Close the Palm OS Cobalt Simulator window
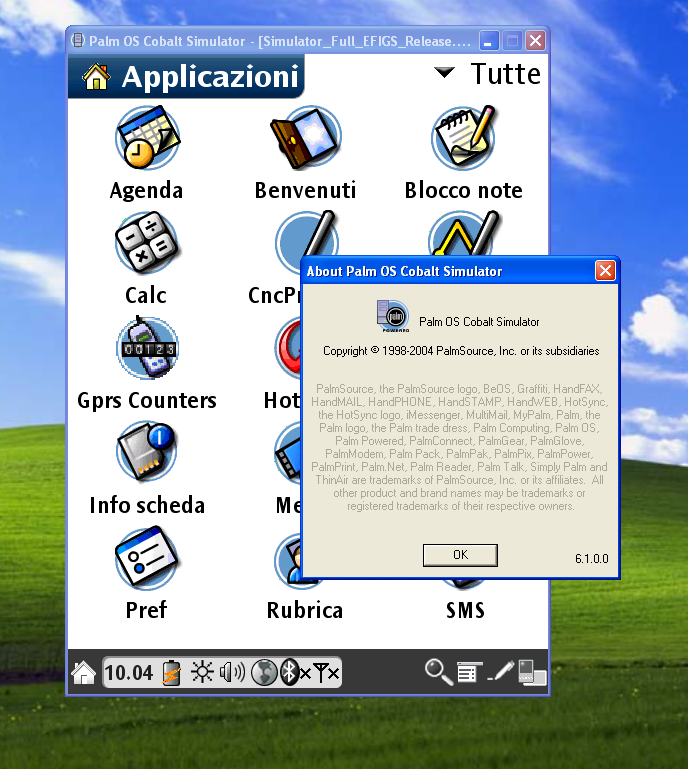This screenshot has height=769, width=688. 535,41
